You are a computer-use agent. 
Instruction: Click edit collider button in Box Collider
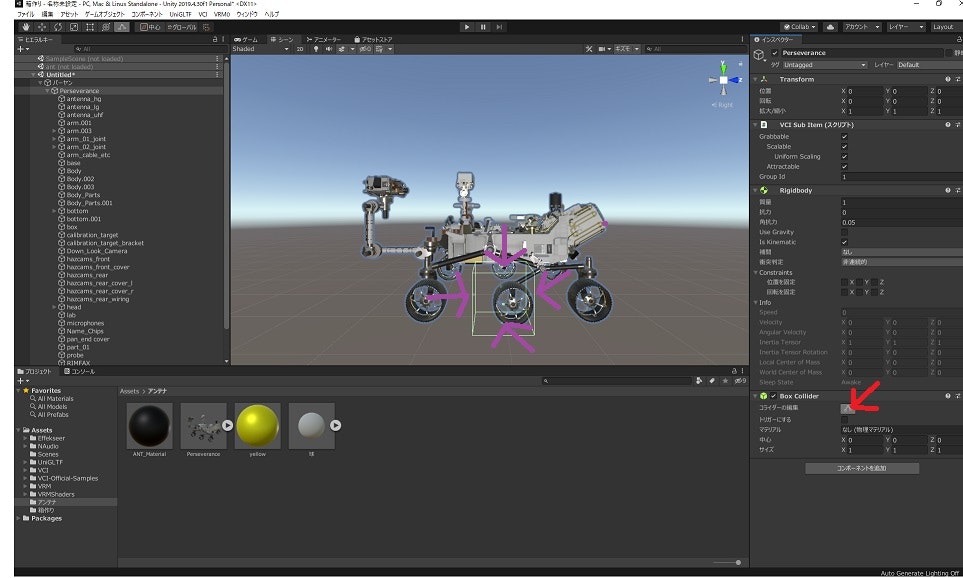point(848,408)
